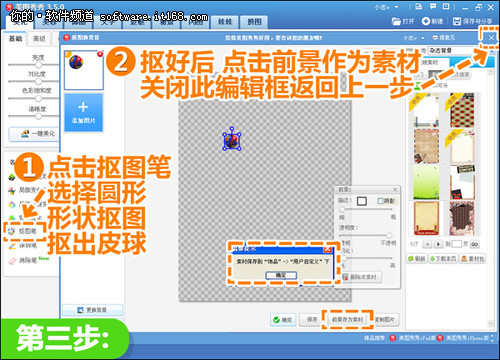The image size is (500, 360).
Task: Click the 删除本素材 delete material button
Action: tap(362, 277)
